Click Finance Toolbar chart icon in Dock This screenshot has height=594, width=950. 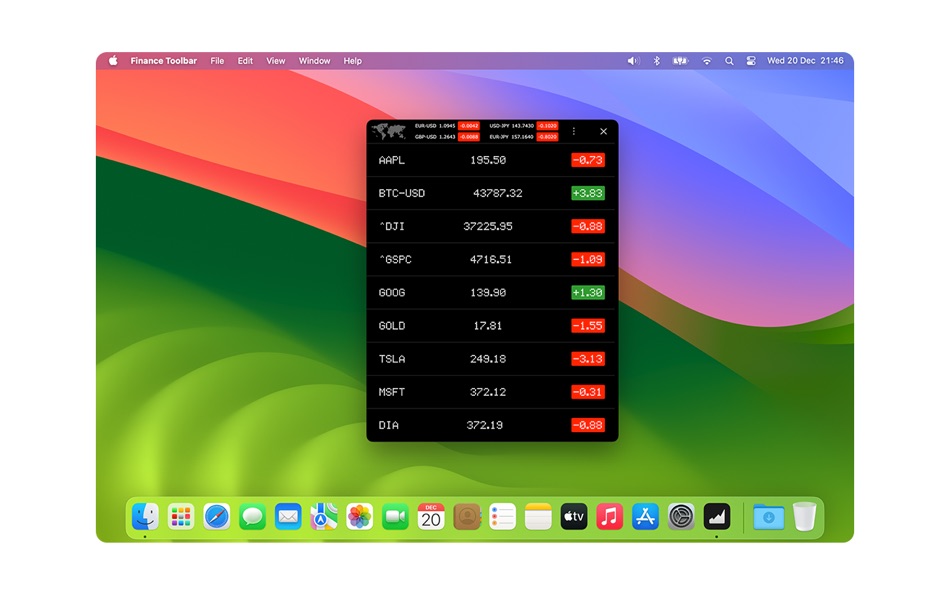pos(717,517)
